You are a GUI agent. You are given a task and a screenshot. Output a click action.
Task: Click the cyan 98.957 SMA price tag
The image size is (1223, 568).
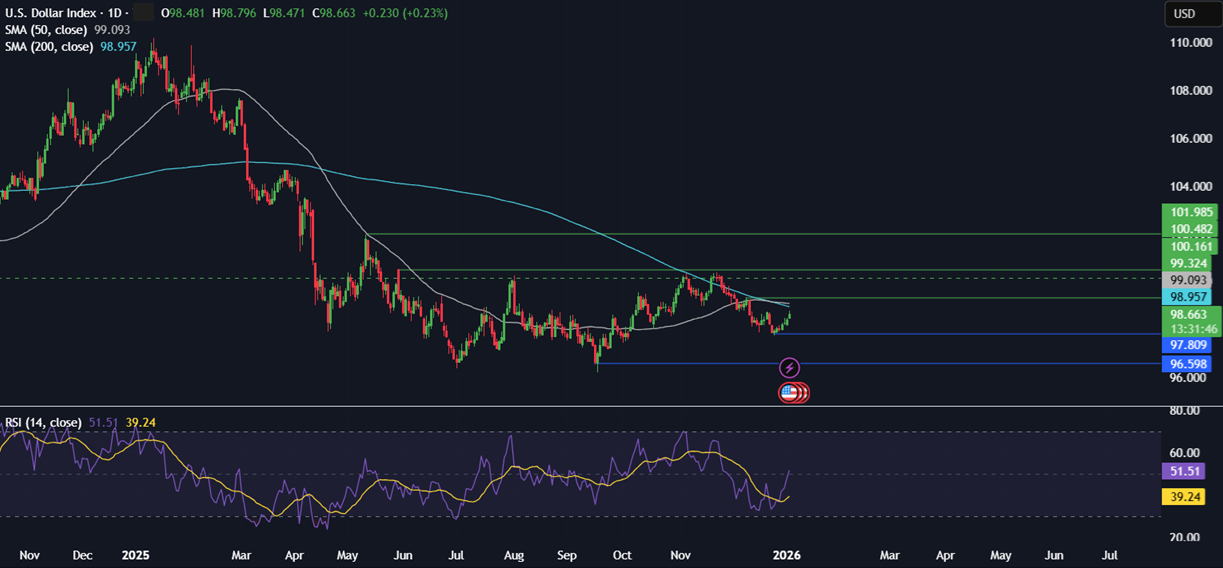click(x=1186, y=298)
